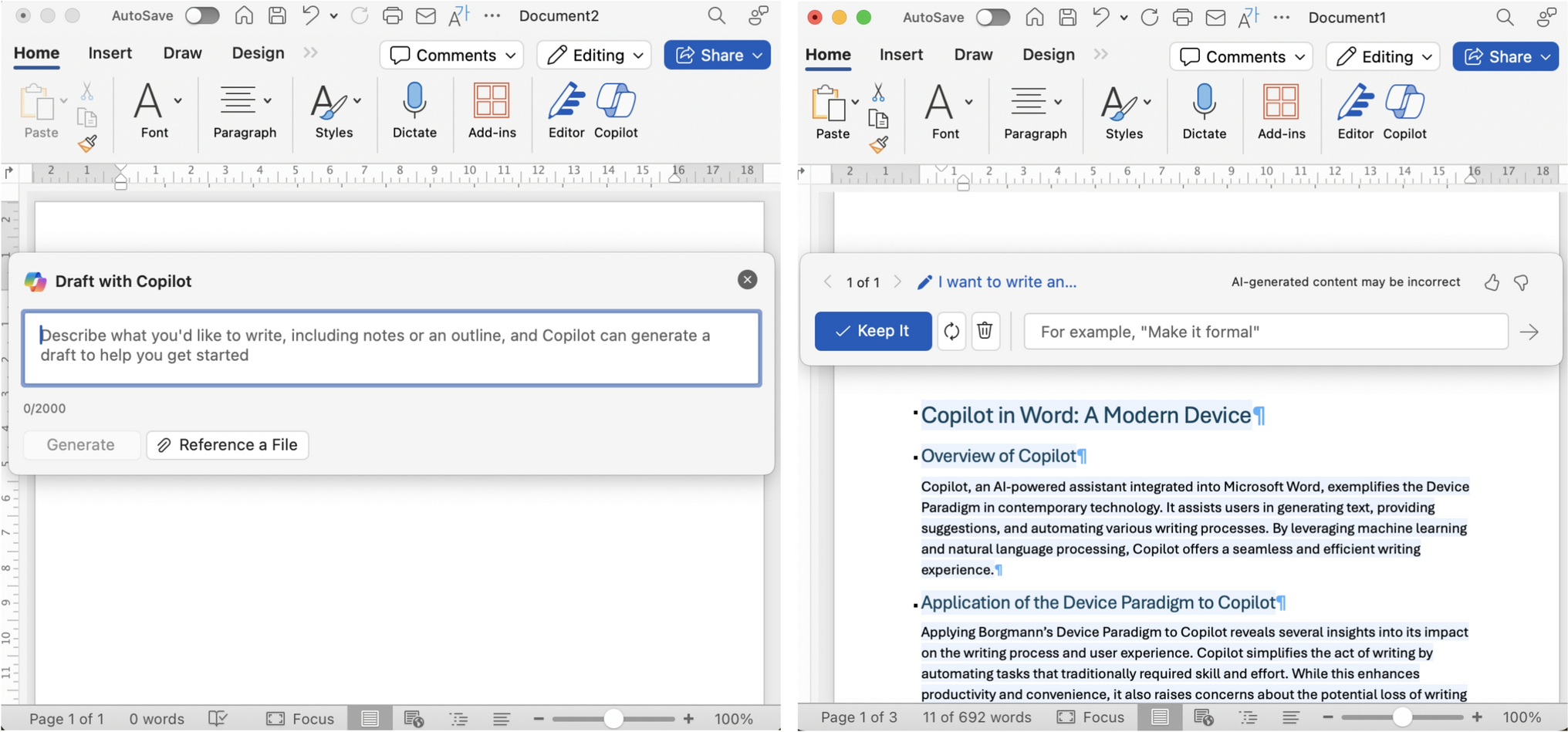The height and width of the screenshot is (732, 1568).
Task: Click Copy icon in Document1 ribbon
Action: click(878, 119)
